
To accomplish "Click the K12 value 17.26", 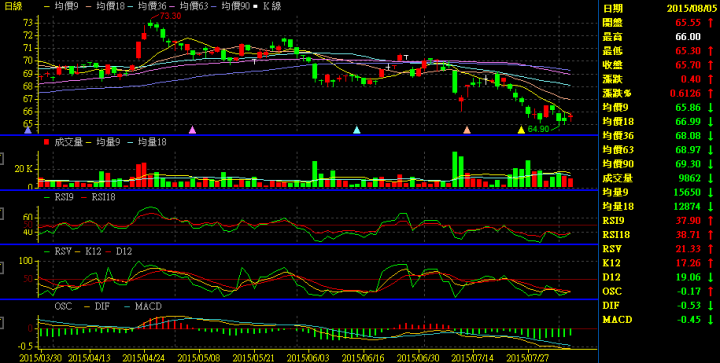I will click(688, 263).
